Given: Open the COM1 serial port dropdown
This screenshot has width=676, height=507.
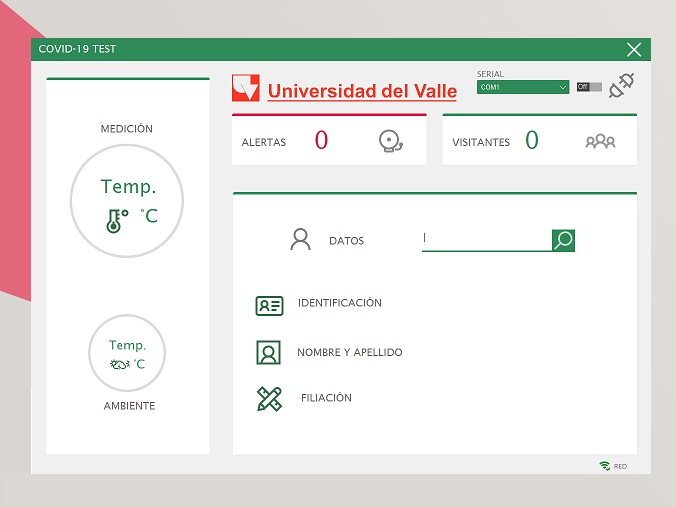Looking at the screenshot, I should (x=523, y=87).
